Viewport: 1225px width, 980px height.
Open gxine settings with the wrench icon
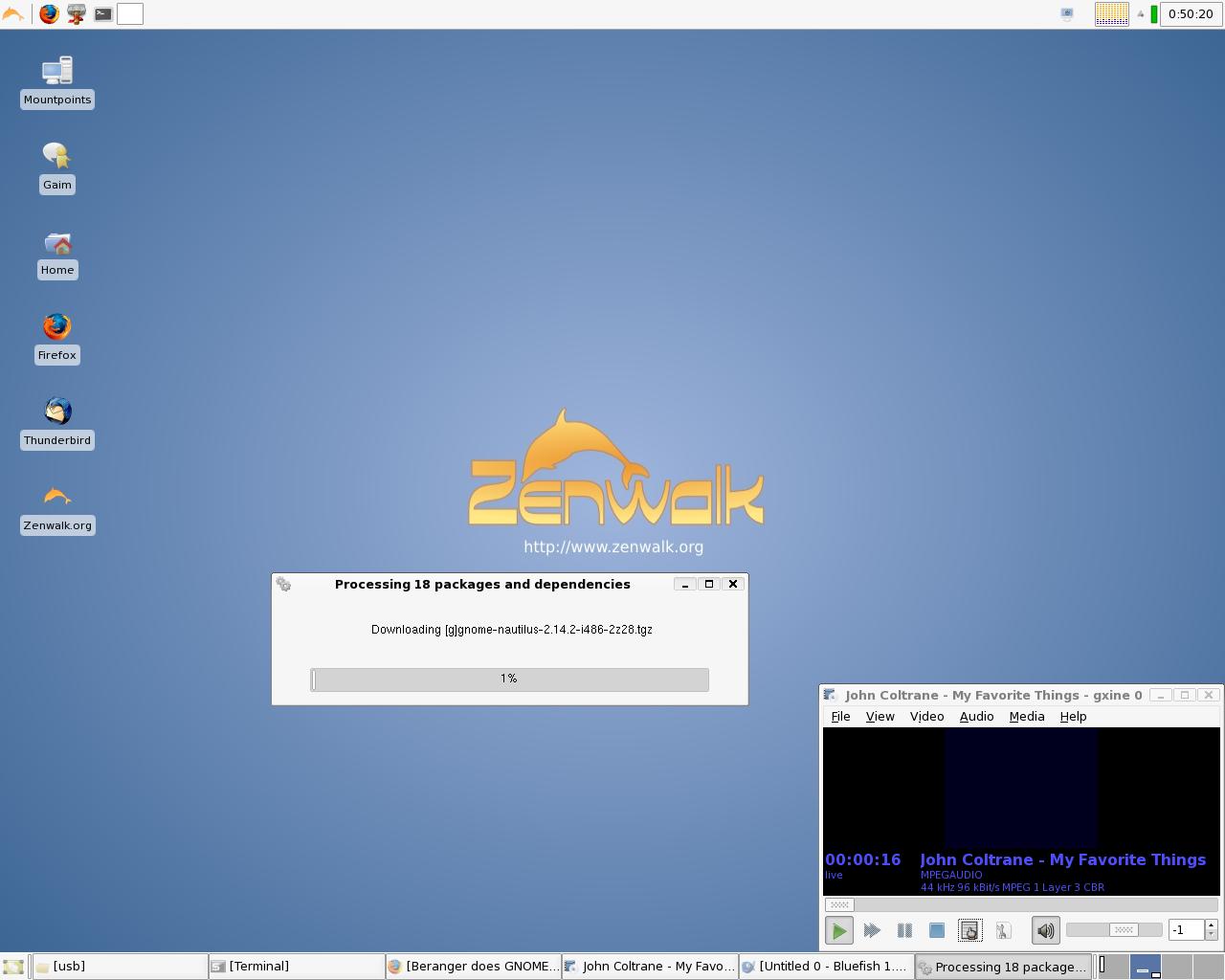[x=1003, y=930]
